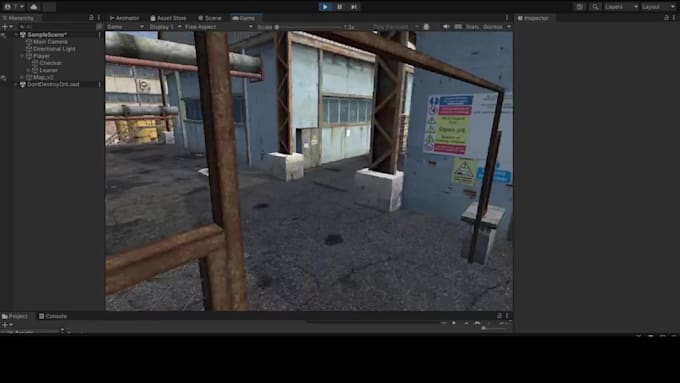Open the Undo History icon
This screenshot has width=680, height=383.
click(x=579, y=7)
